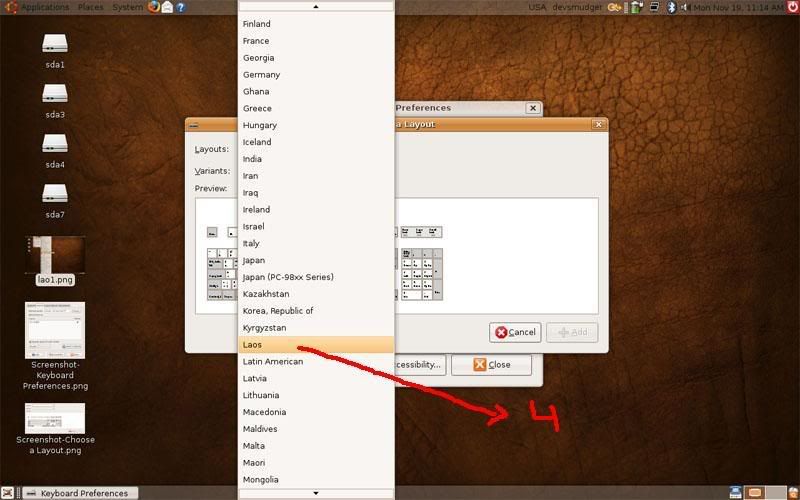
Task: Open the mail icon in top panel
Action: [167, 7]
